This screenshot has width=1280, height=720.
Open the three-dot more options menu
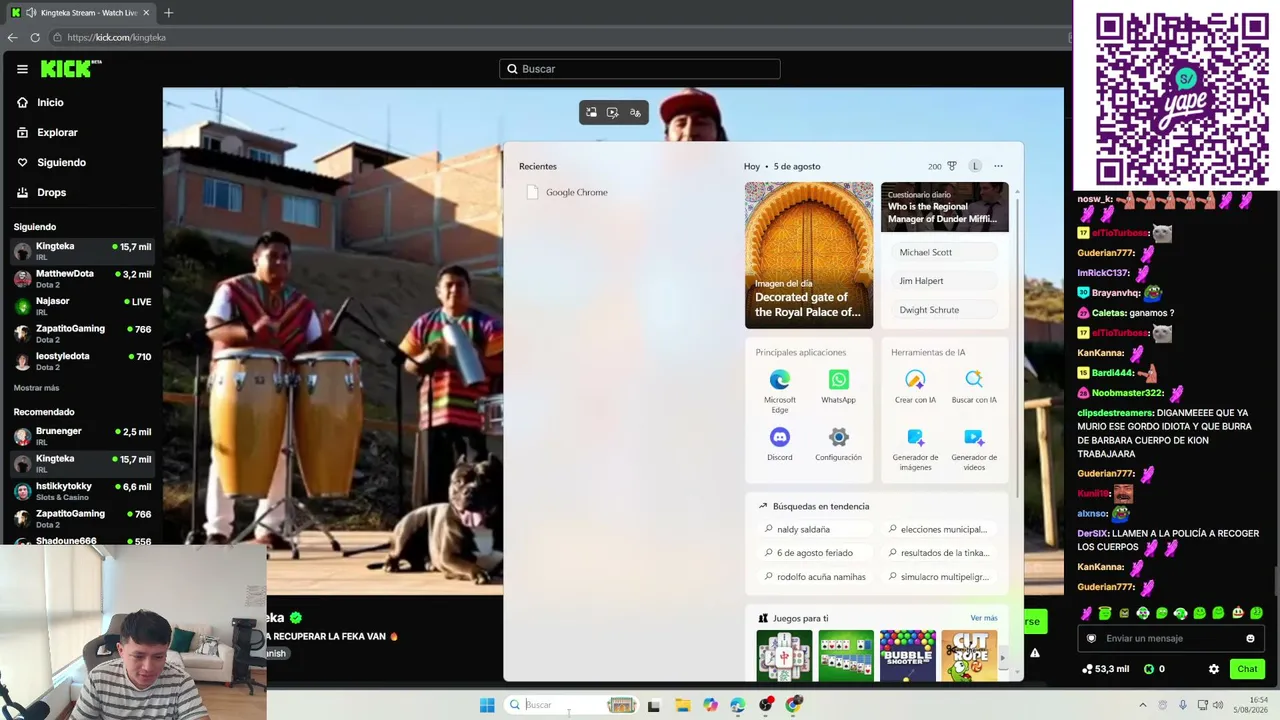998,166
